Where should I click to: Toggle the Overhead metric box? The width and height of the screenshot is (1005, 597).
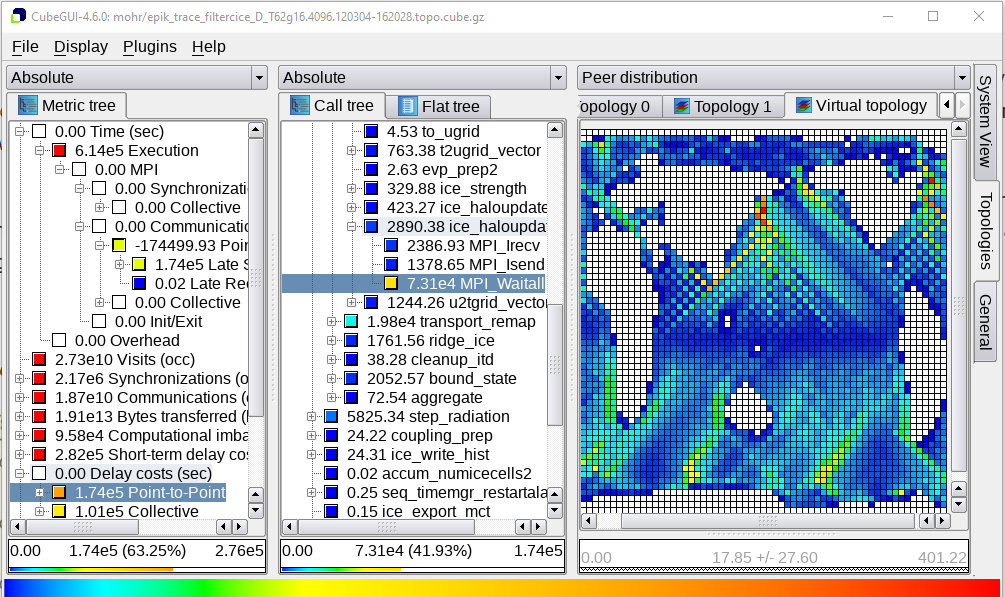(x=59, y=340)
